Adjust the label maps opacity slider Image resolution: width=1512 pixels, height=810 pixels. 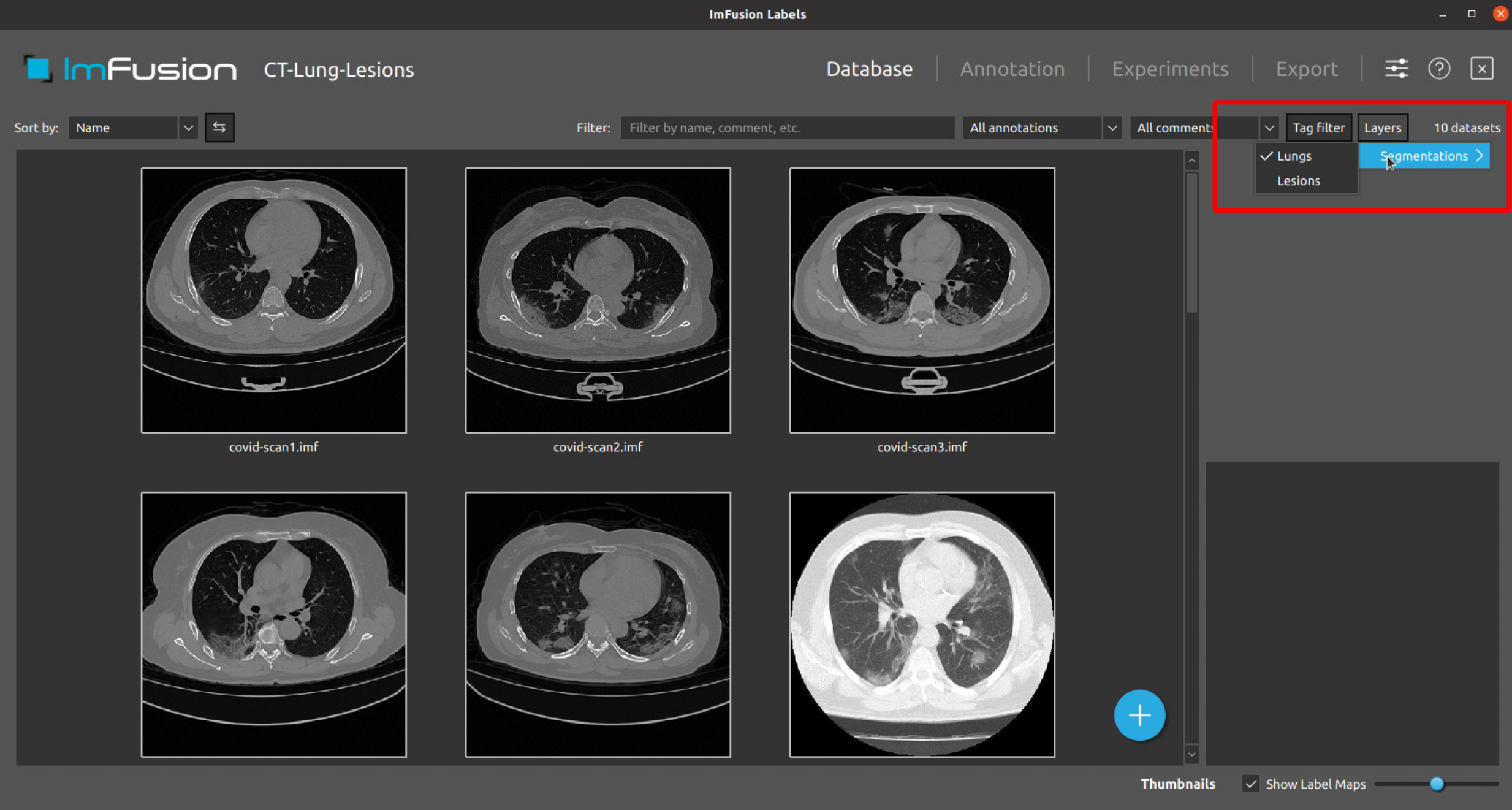tap(1437, 784)
